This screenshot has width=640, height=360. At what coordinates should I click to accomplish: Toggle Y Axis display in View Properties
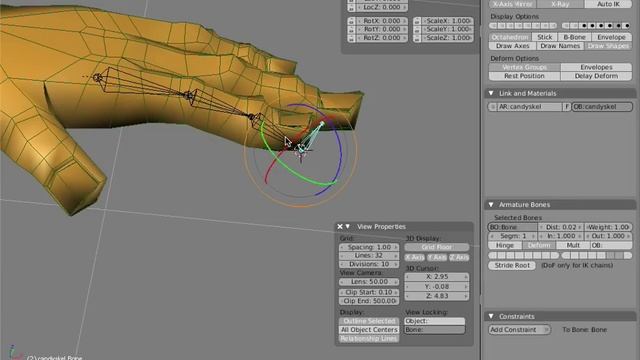click(437, 258)
